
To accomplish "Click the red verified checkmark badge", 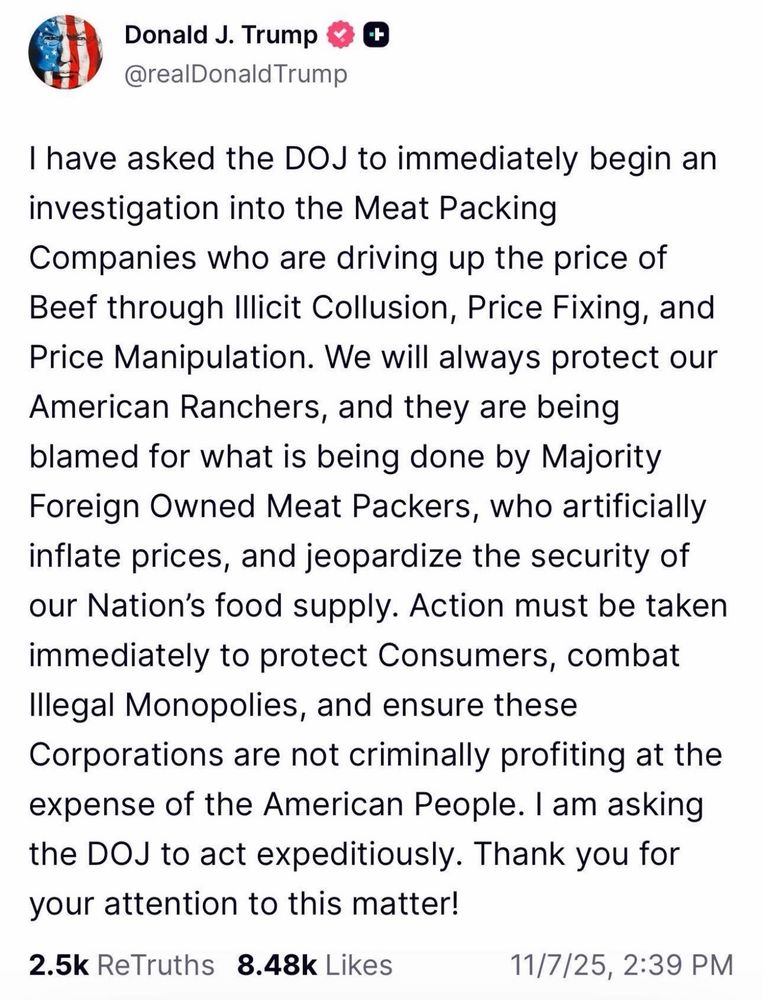I will [x=340, y=36].
